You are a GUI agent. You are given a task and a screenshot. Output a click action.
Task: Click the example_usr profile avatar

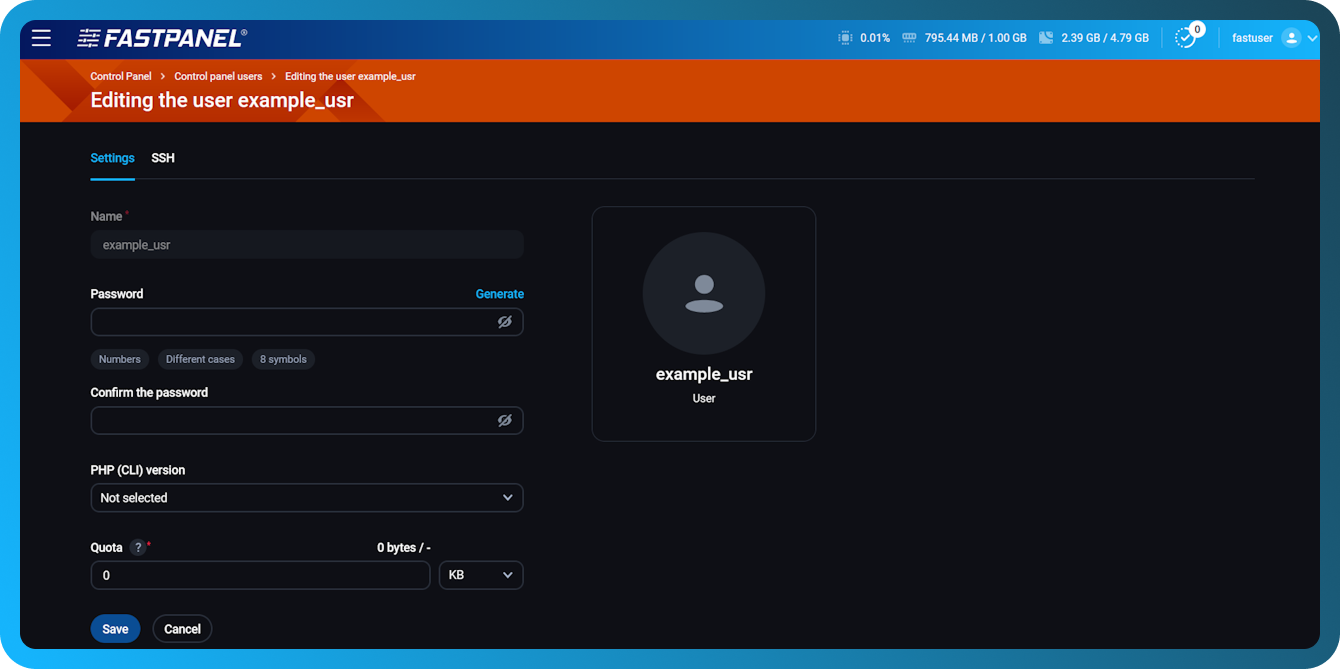[x=703, y=293]
